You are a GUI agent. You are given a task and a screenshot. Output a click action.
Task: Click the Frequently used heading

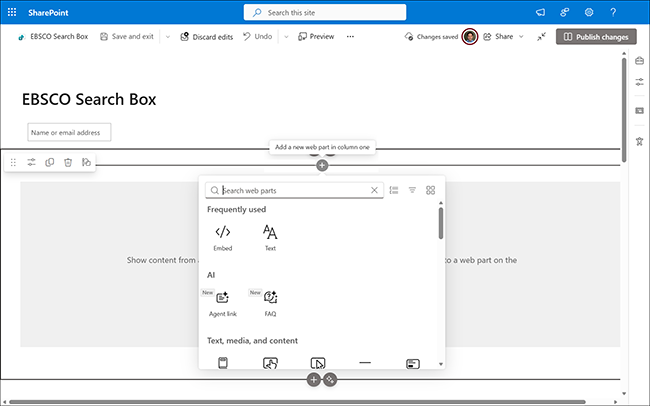click(x=236, y=209)
